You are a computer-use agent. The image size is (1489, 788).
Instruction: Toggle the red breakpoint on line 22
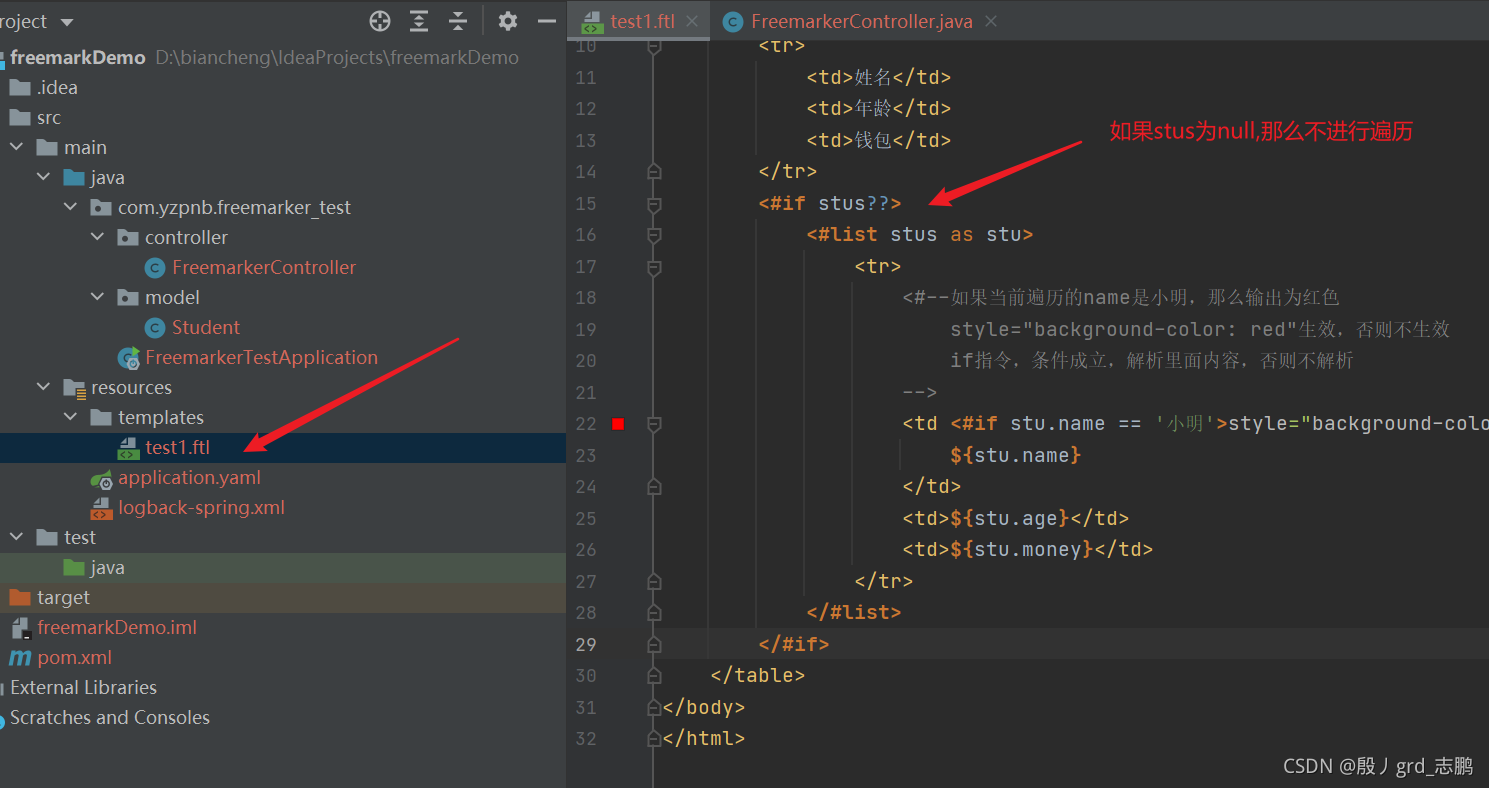pyautogui.click(x=618, y=424)
